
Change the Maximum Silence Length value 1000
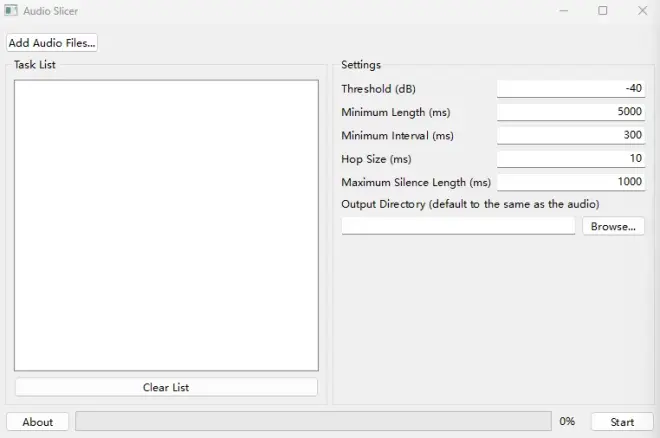click(571, 182)
